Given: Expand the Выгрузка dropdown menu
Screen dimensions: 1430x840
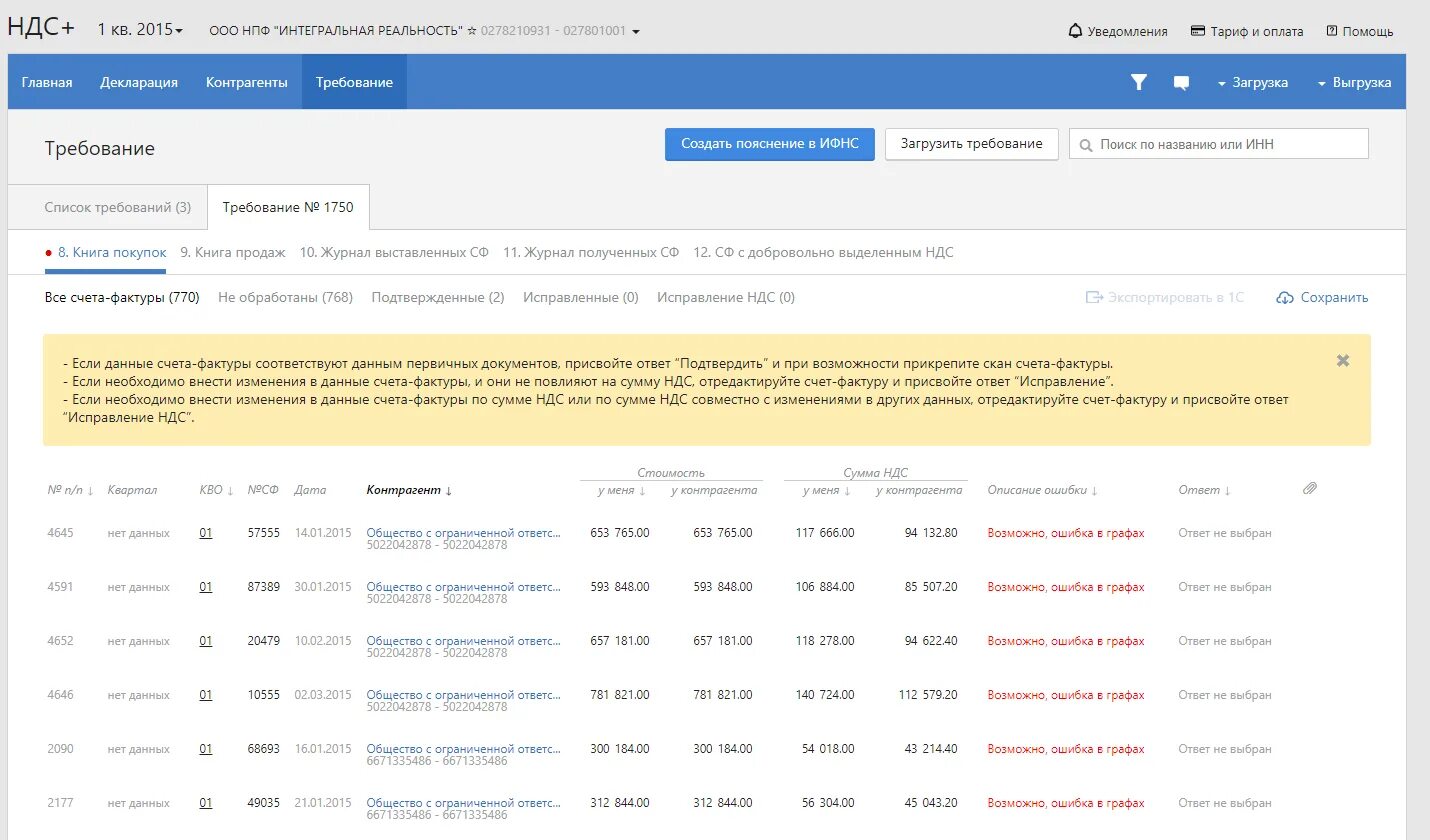Looking at the screenshot, I should [x=1354, y=83].
